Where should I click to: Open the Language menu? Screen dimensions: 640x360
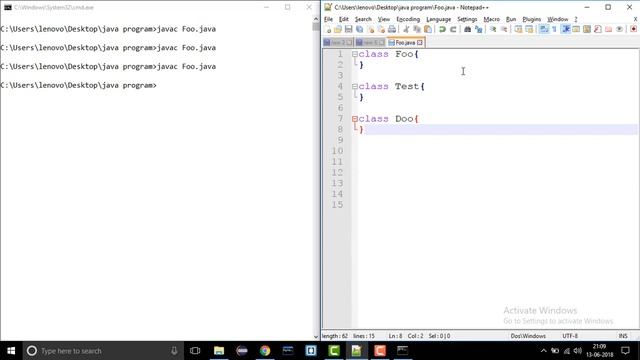tap(438, 19)
